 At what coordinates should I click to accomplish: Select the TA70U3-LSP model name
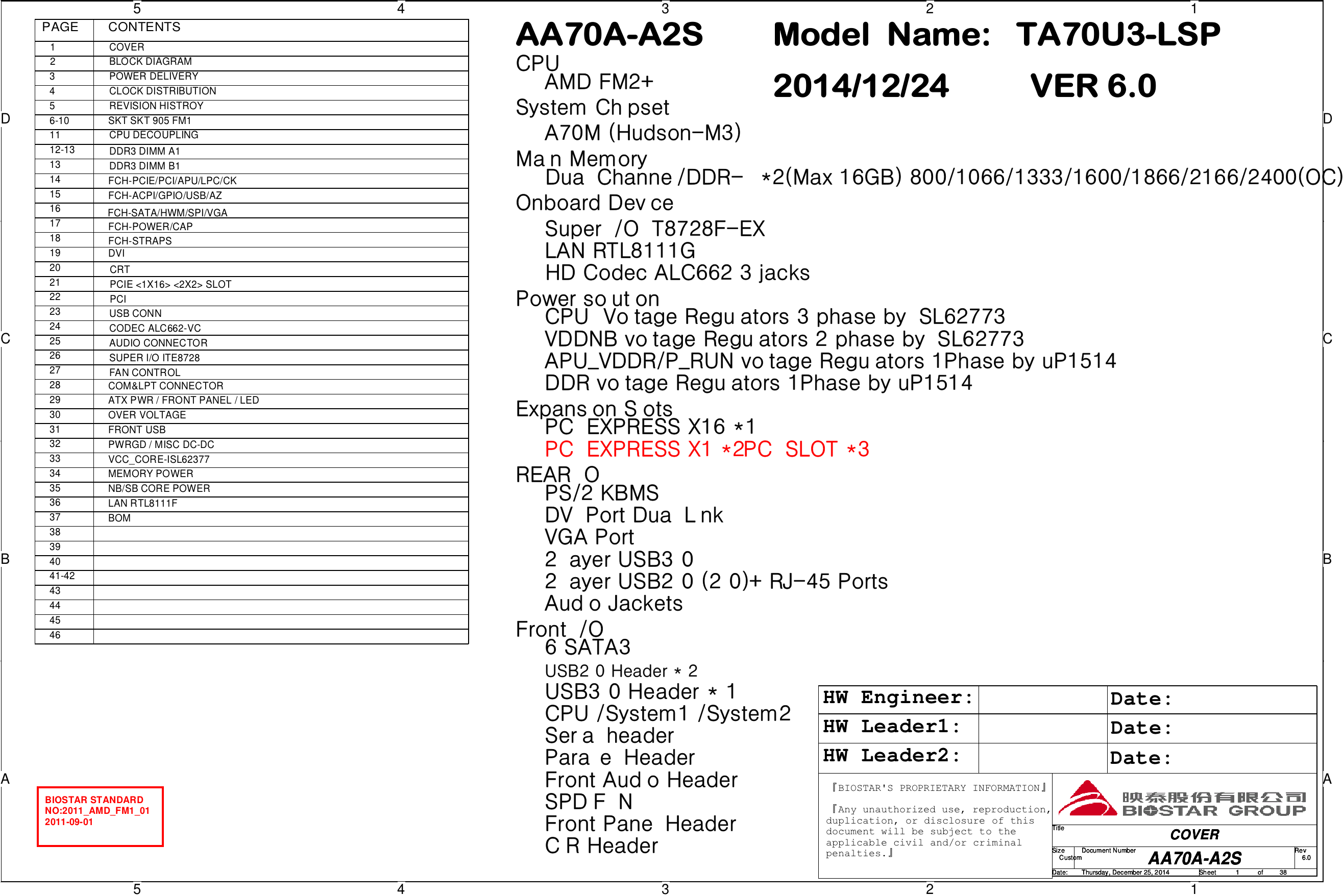1118,35
